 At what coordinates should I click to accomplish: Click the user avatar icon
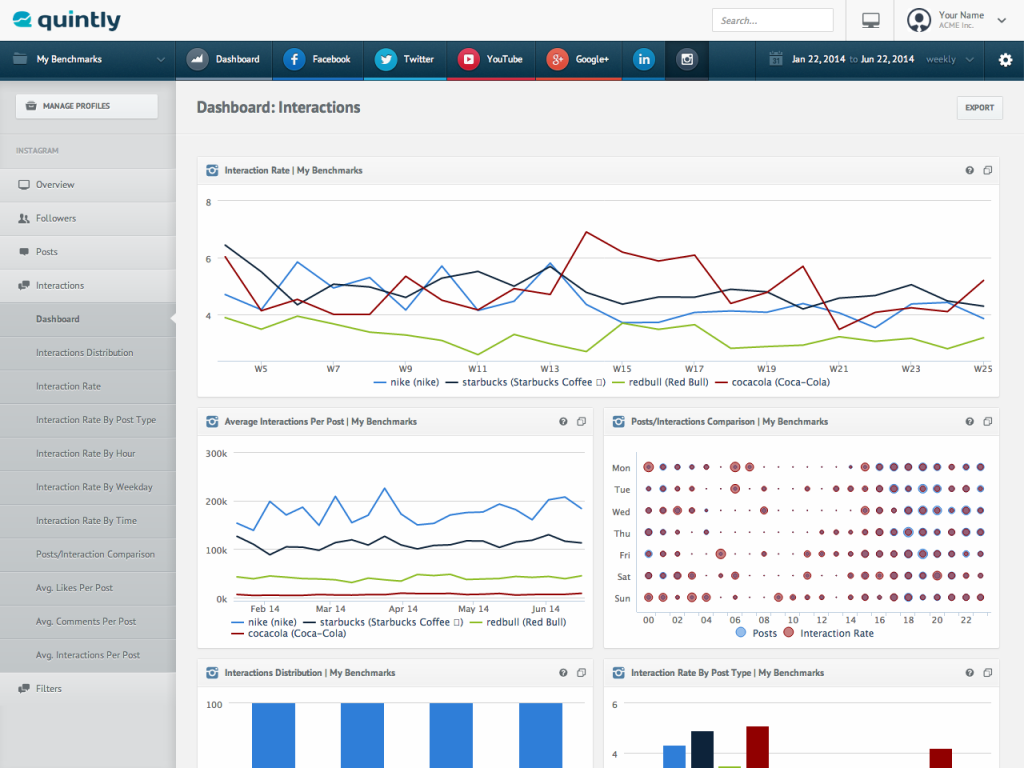point(919,20)
